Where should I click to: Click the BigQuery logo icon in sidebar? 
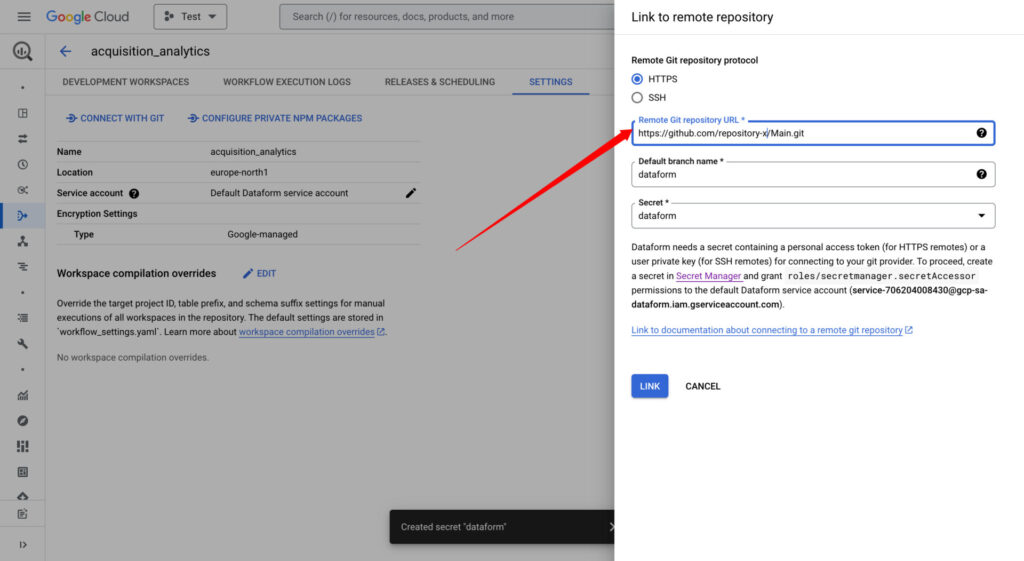point(22,51)
